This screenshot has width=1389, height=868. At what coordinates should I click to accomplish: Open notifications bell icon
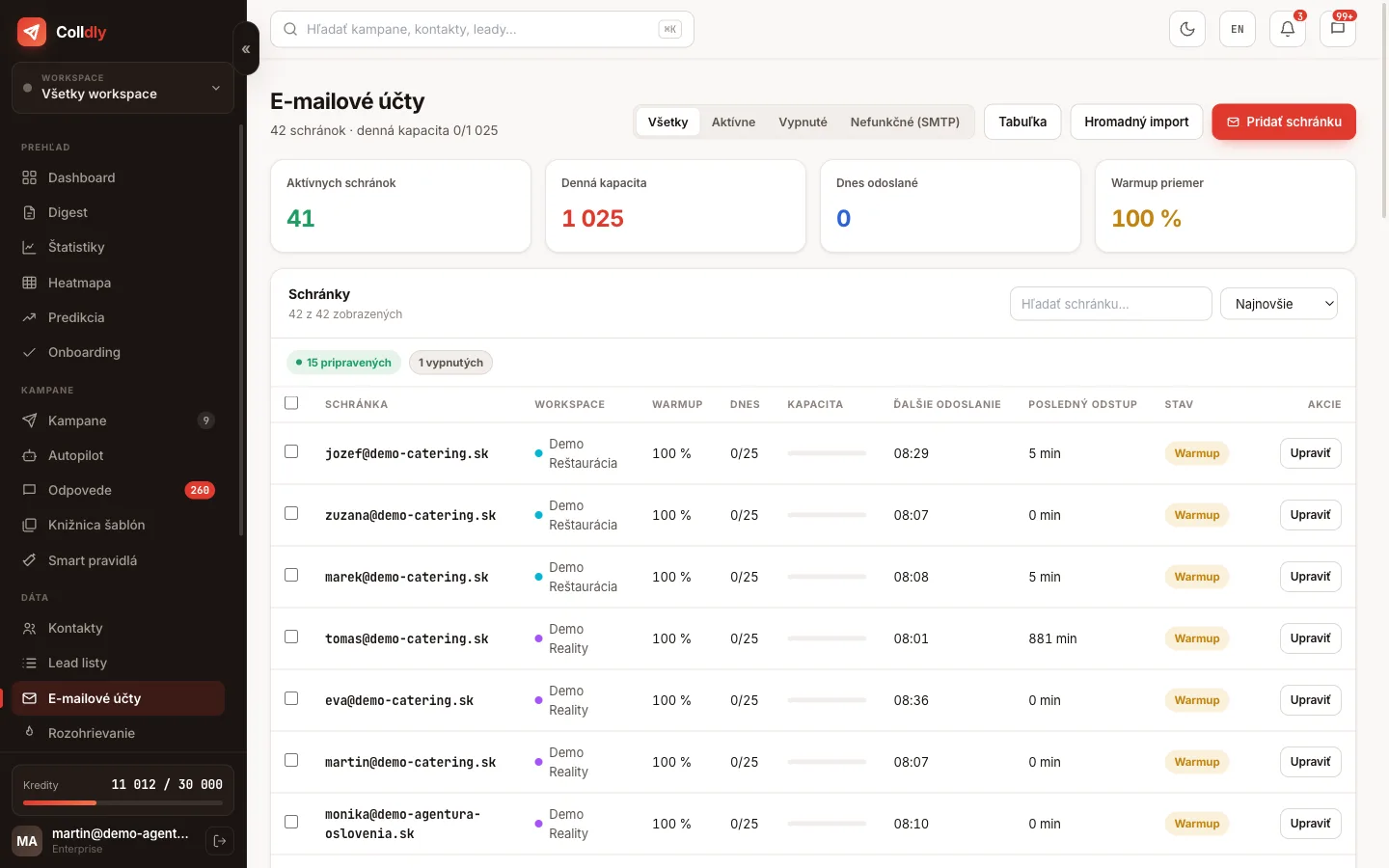[x=1288, y=29]
